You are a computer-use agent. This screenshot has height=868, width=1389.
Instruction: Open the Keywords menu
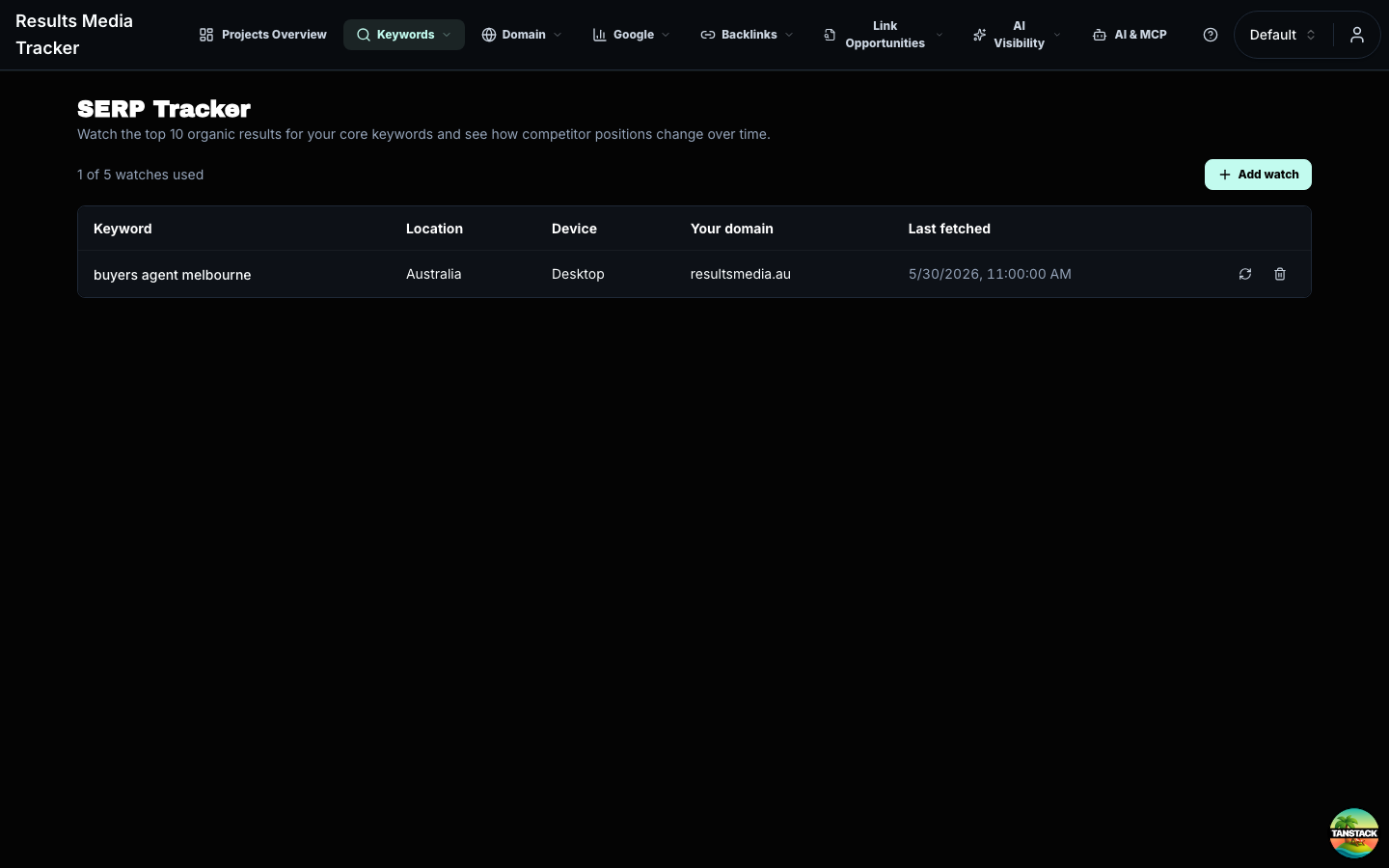(404, 35)
